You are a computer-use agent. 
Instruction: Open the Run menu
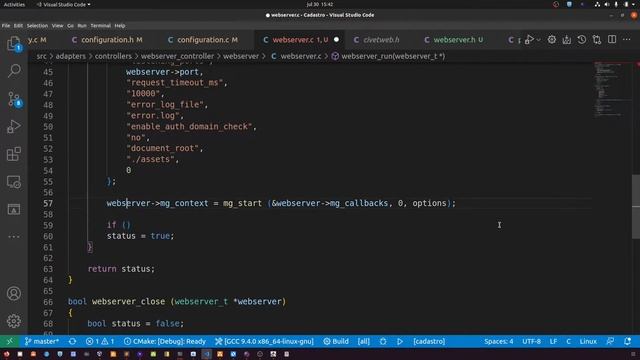(82, 25)
